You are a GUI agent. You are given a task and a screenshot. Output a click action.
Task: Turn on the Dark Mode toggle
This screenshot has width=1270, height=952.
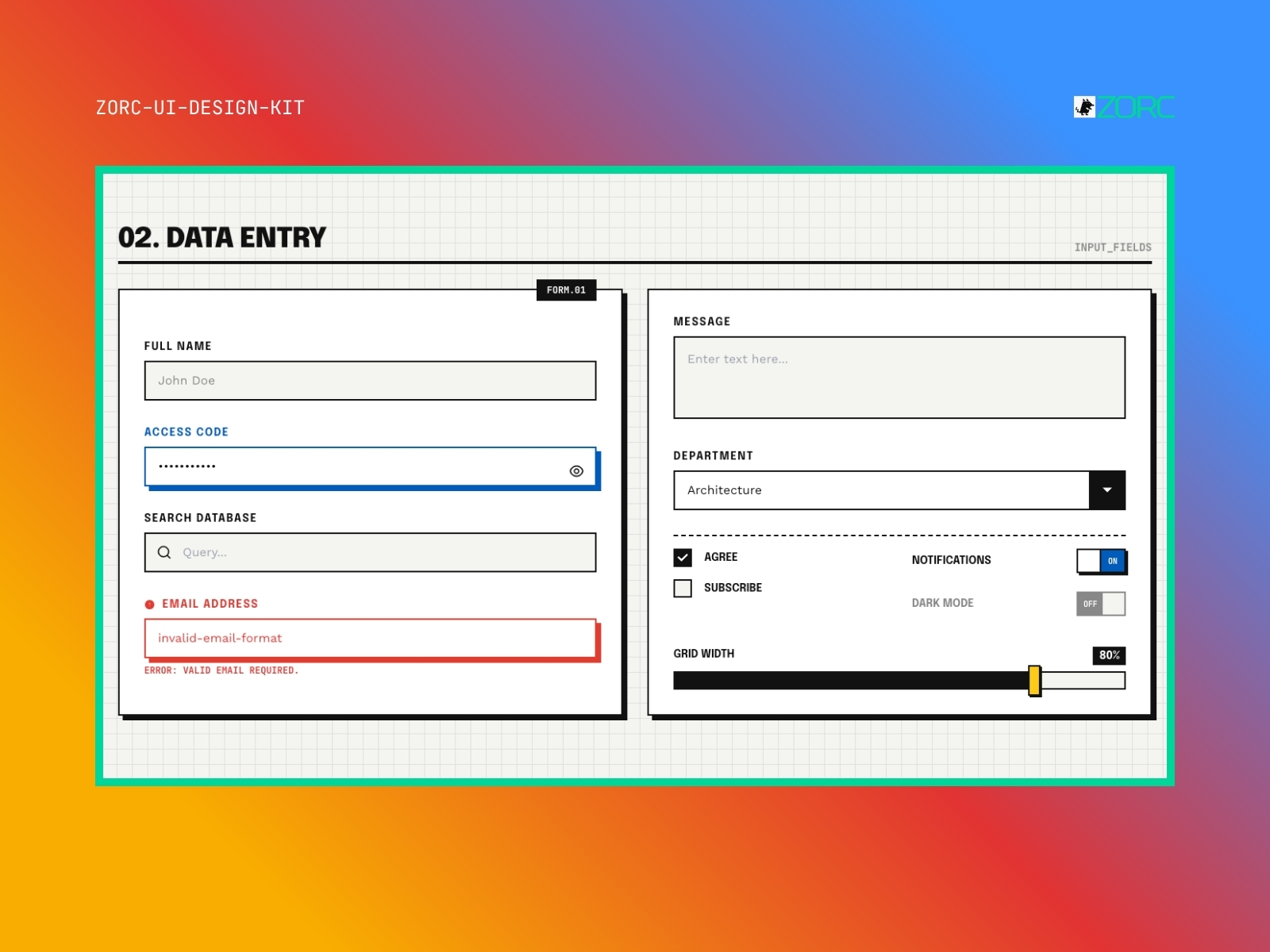(1101, 604)
